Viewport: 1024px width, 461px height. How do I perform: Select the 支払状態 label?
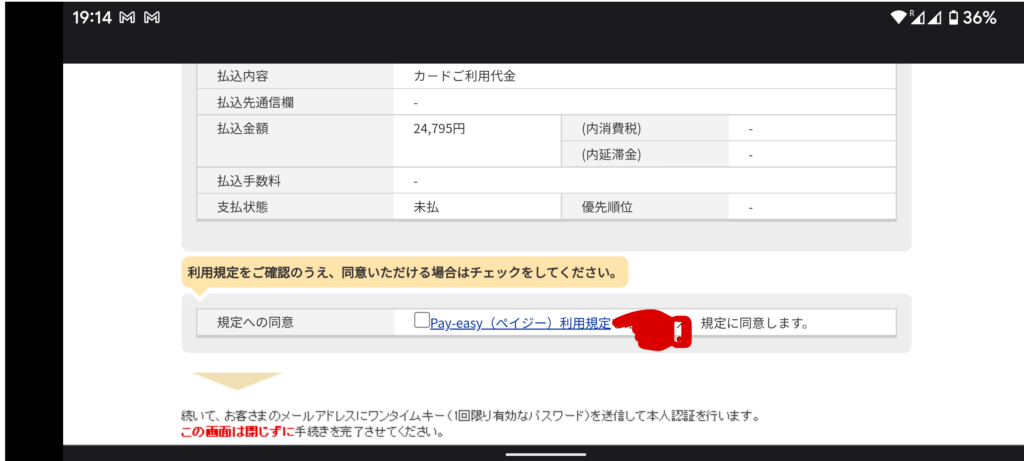(x=242, y=208)
